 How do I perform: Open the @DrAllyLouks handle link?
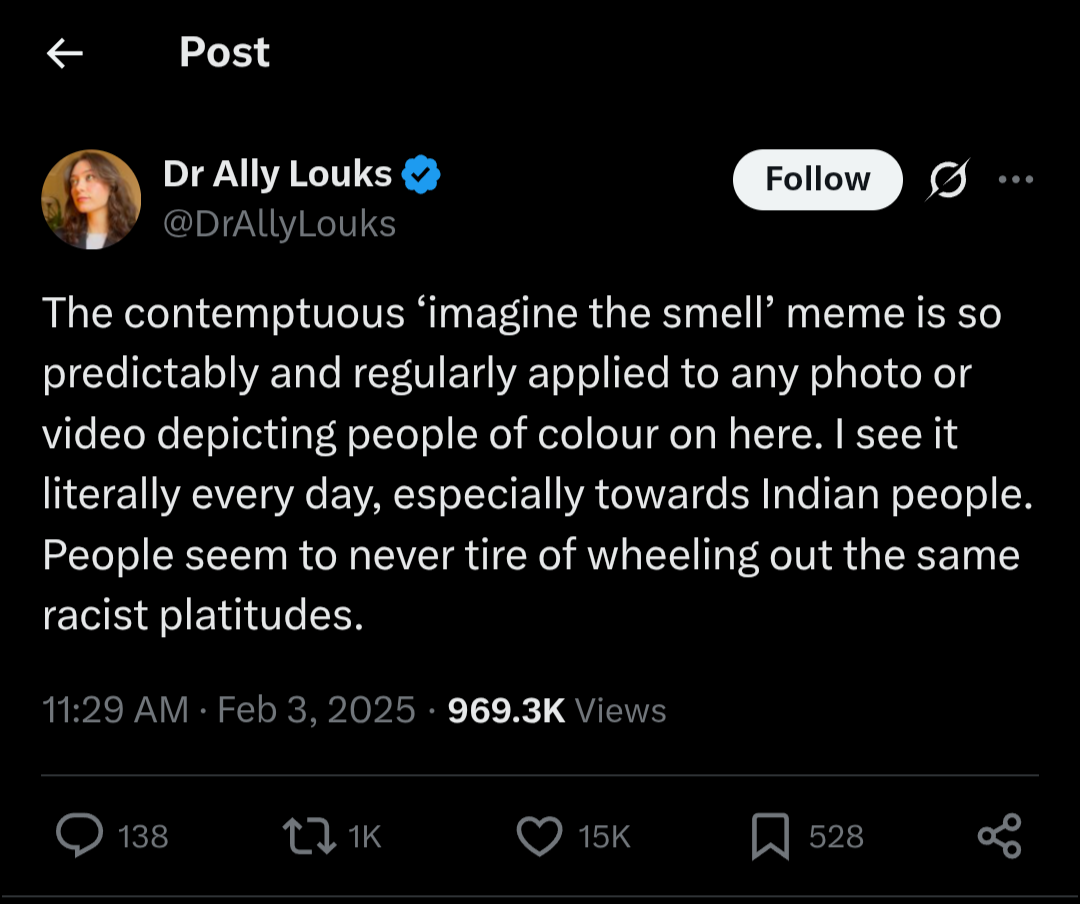[x=279, y=224]
